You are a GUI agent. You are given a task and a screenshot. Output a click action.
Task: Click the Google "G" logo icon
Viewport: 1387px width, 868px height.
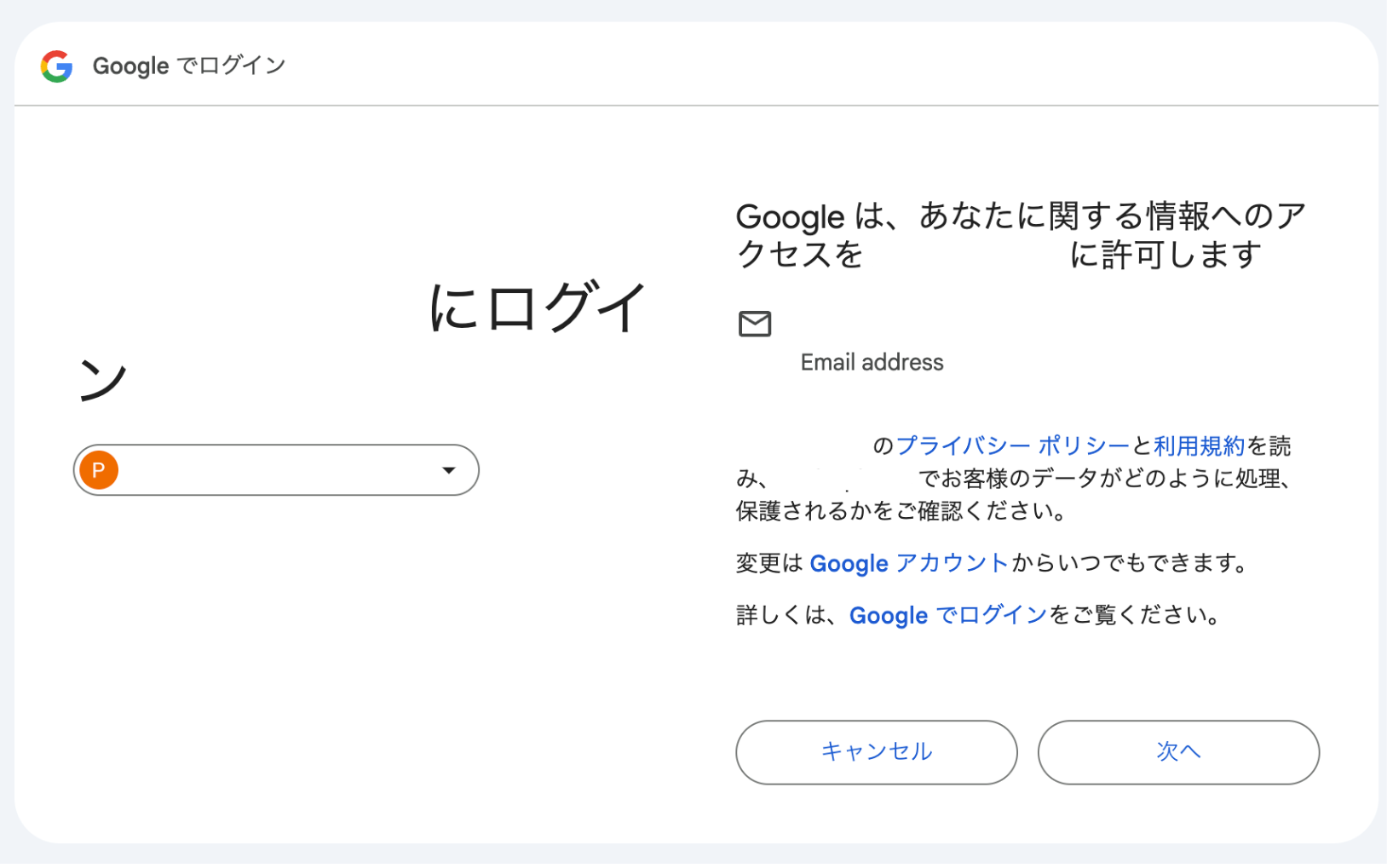coord(56,66)
